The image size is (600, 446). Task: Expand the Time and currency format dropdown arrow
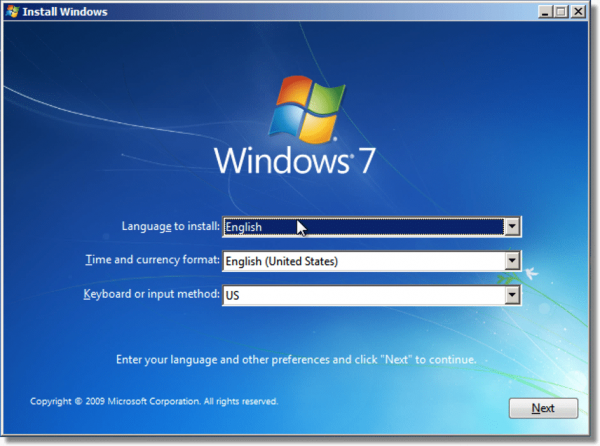point(512,261)
